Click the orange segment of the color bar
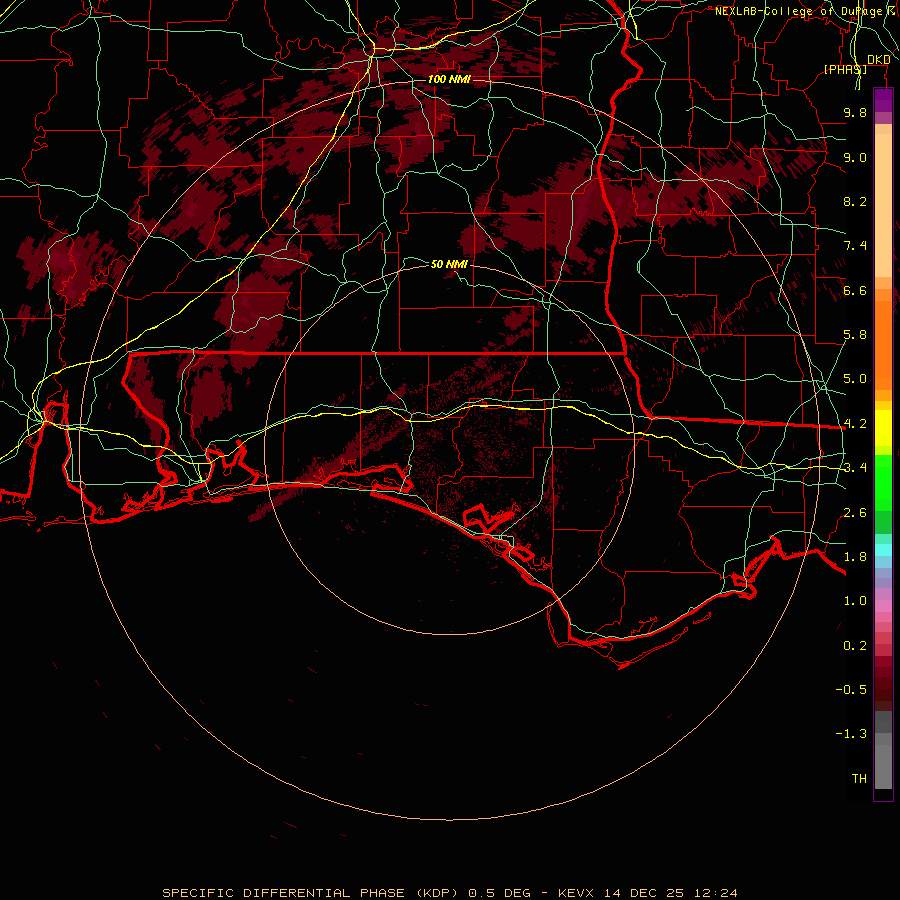900x900 pixels. [x=883, y=344]
